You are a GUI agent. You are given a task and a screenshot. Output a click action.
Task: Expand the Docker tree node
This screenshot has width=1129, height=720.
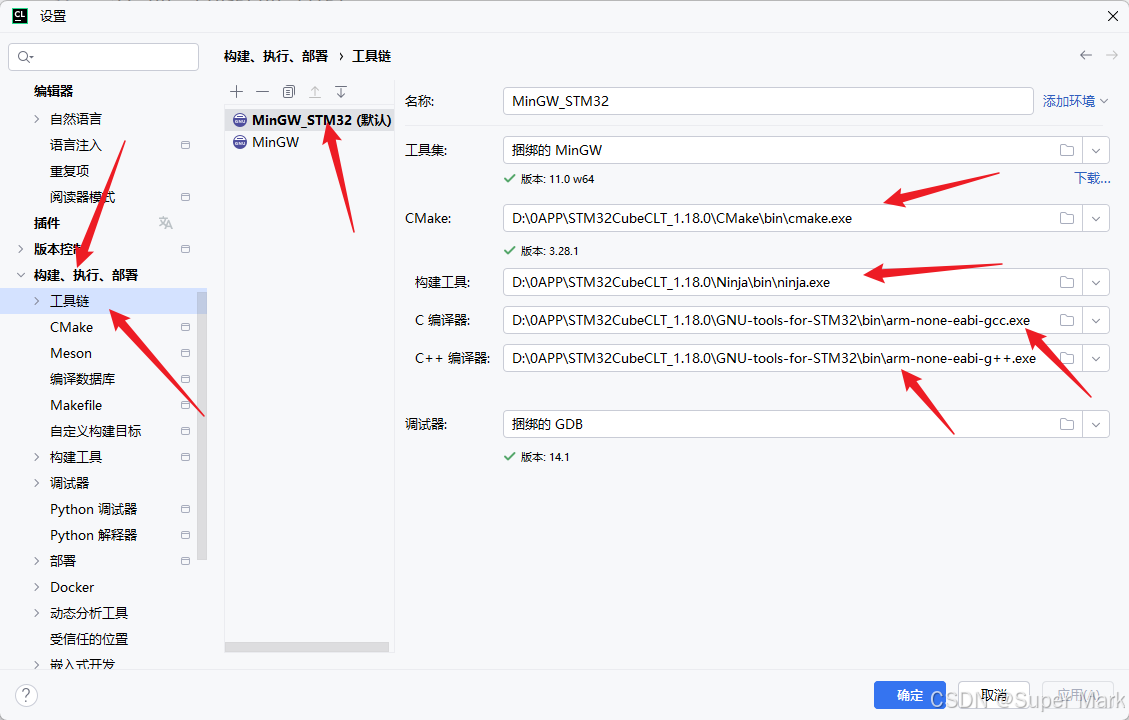[37, 587]
